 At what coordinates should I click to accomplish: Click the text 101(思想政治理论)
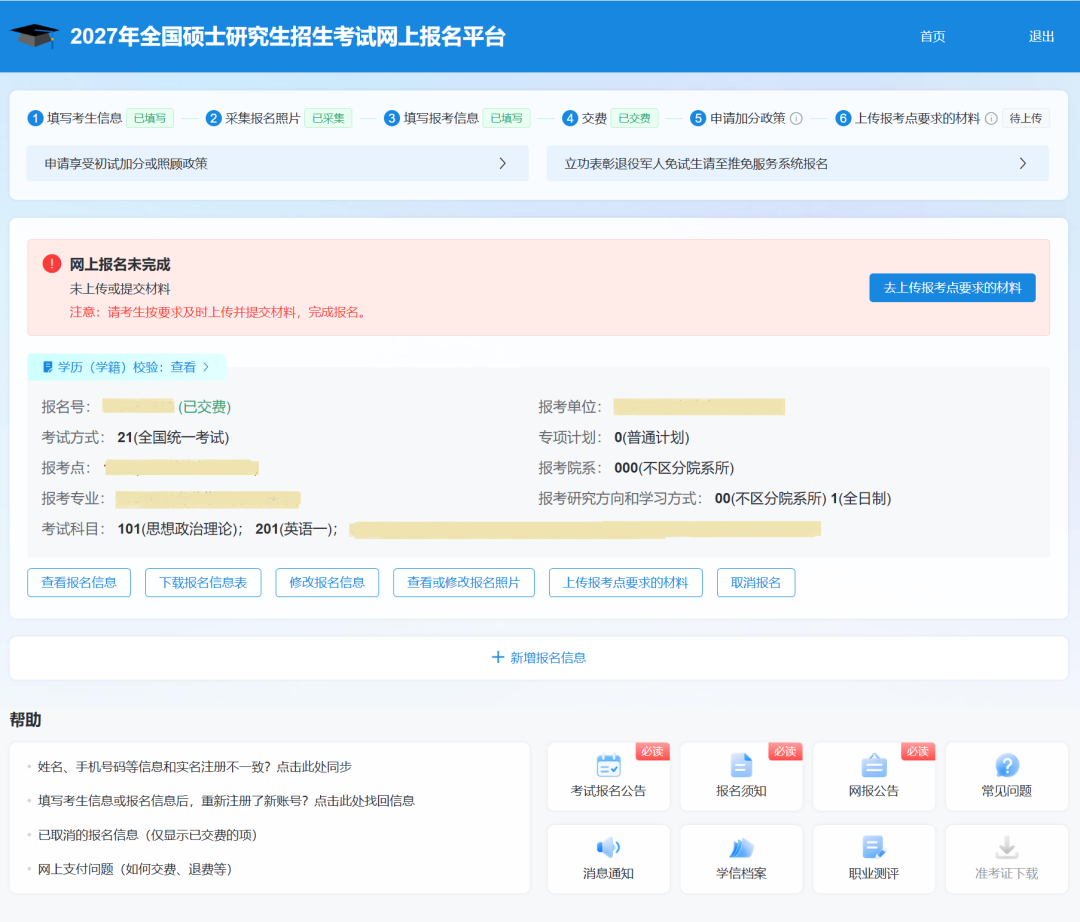point(179,529)
